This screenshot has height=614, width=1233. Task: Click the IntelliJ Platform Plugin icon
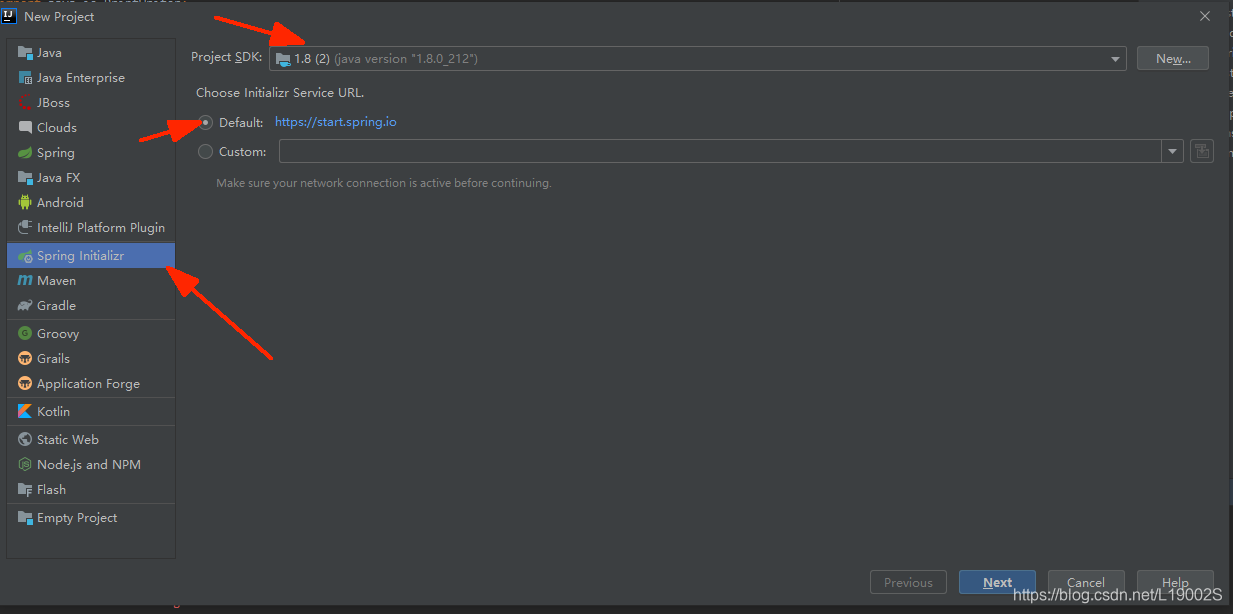pos(25,228)
